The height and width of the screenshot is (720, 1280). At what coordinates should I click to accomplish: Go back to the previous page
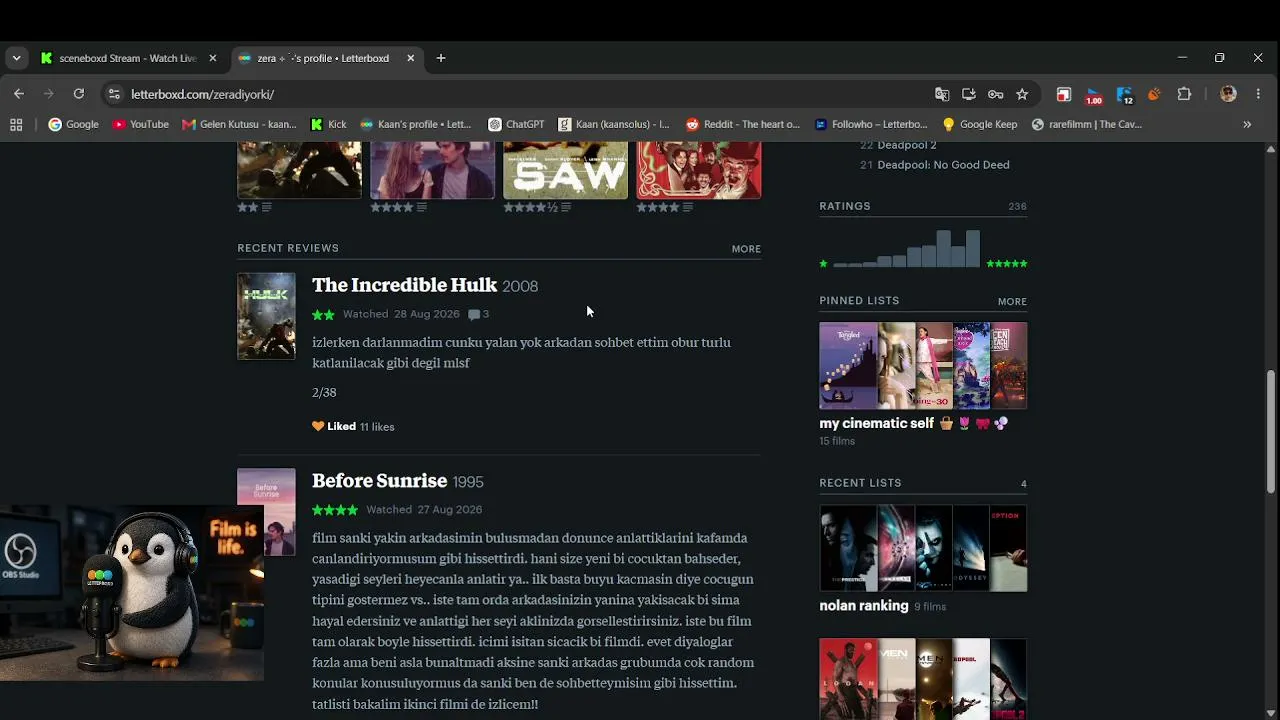(19, 94)
